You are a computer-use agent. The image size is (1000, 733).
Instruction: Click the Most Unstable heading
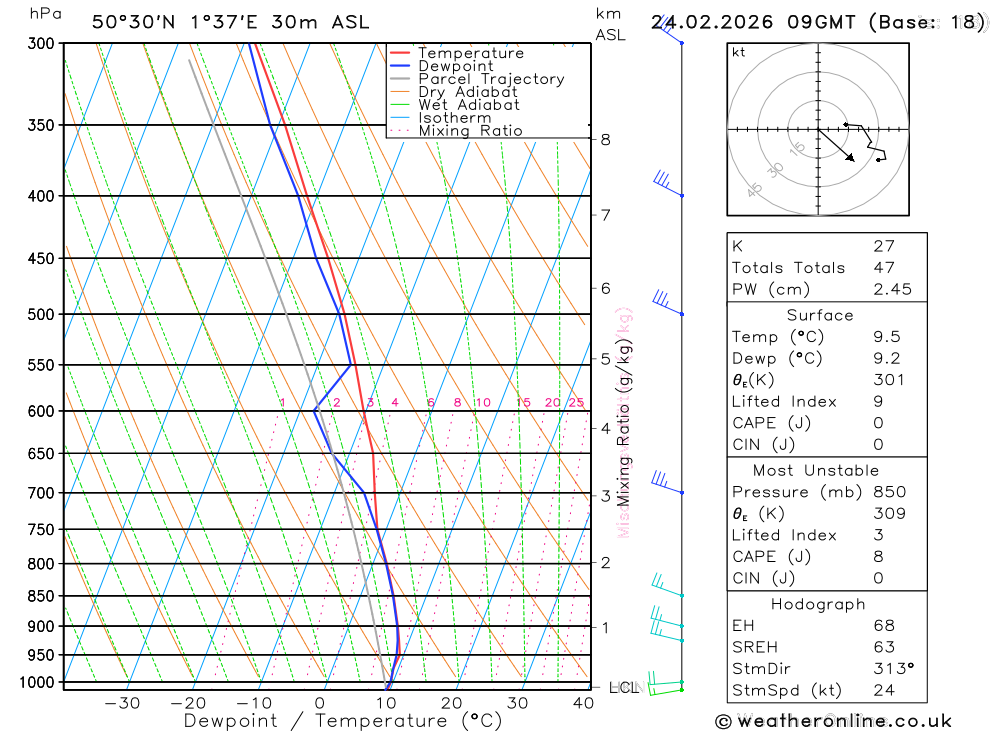[816, 471]
